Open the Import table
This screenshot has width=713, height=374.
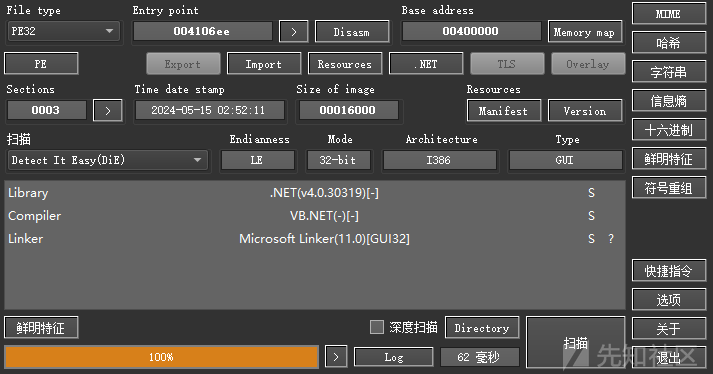(264, 64)
